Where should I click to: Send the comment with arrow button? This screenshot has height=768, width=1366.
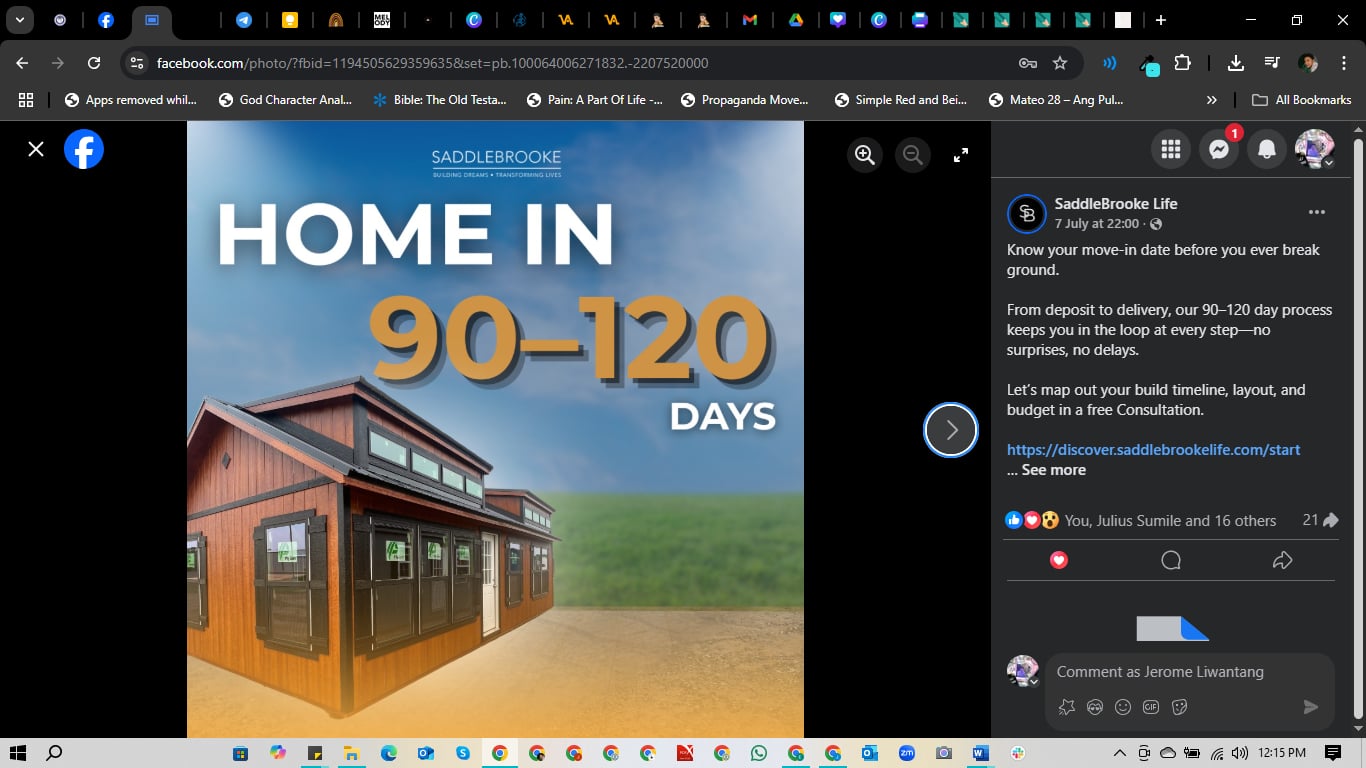1311,707
